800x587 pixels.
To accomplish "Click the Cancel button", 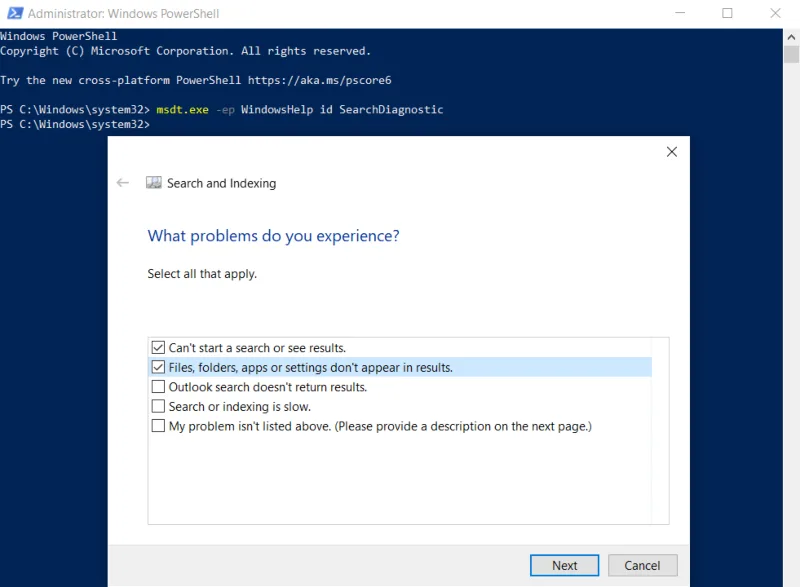I will pos(643,565).
